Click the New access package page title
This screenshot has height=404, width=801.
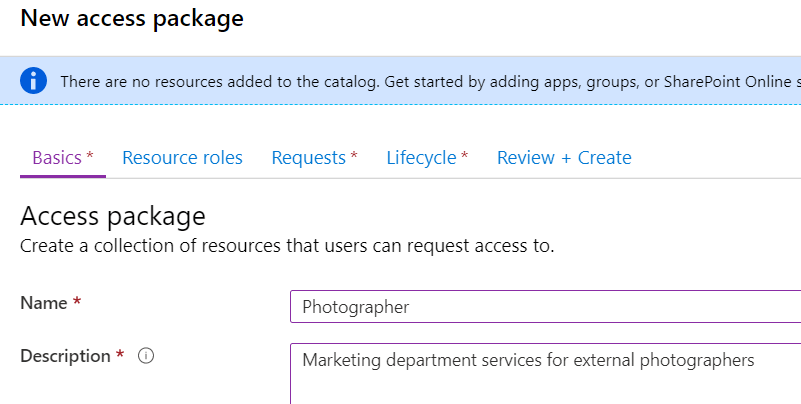[131, 18]
